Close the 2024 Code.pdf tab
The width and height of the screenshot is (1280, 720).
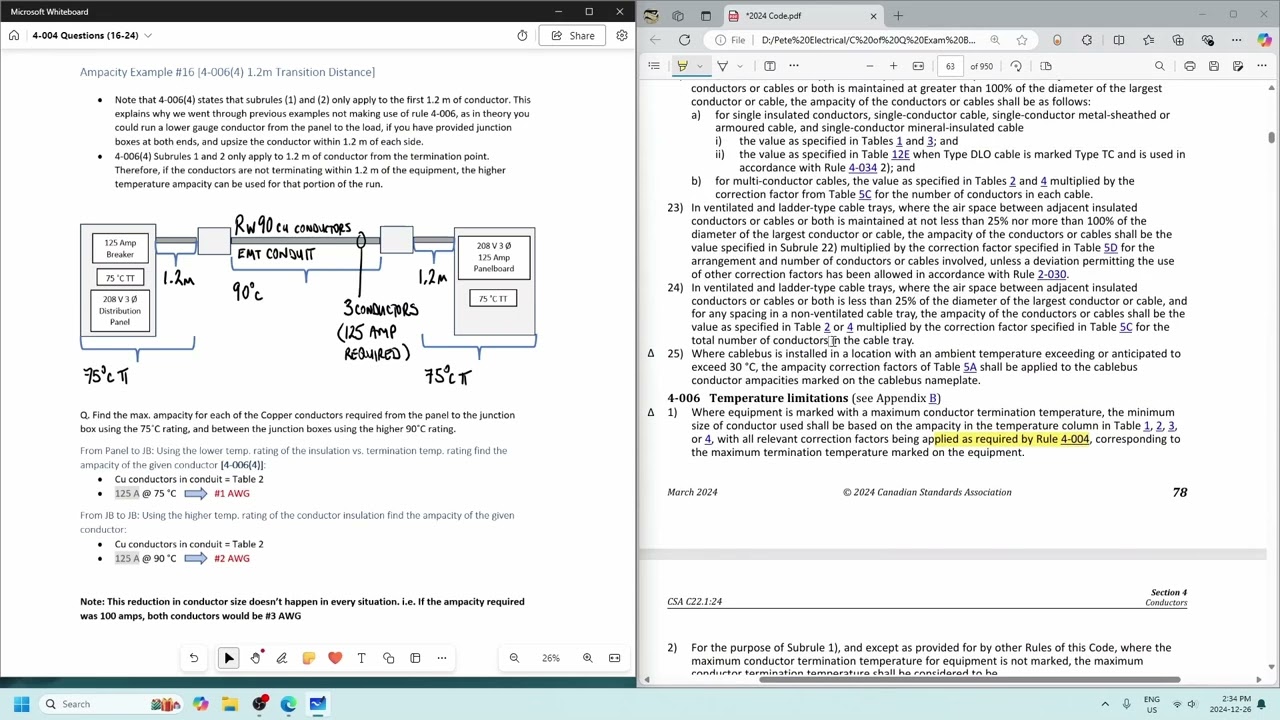click(x=873, y=16)
